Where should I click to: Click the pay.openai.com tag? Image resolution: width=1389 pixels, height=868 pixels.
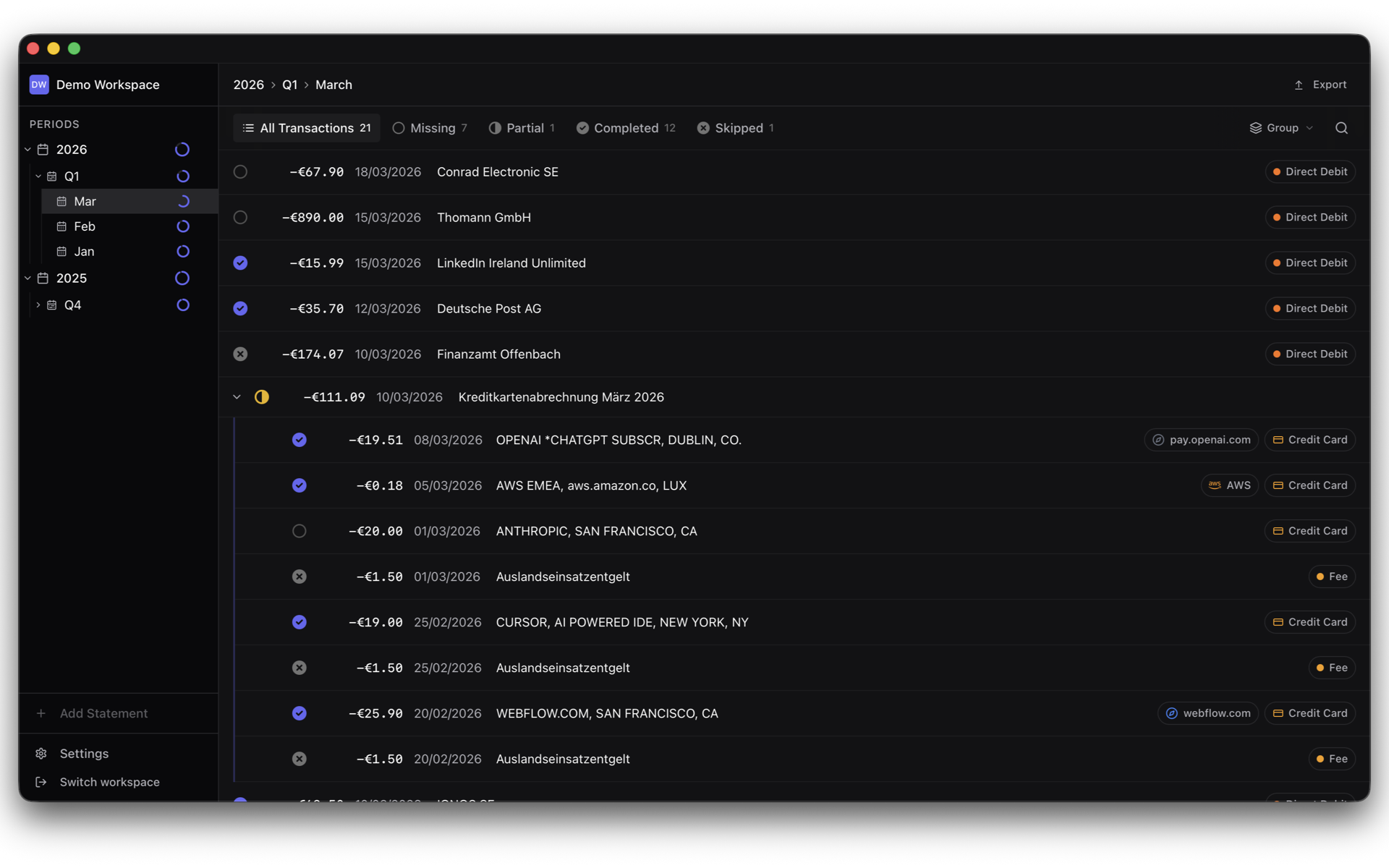[1202, 440]
